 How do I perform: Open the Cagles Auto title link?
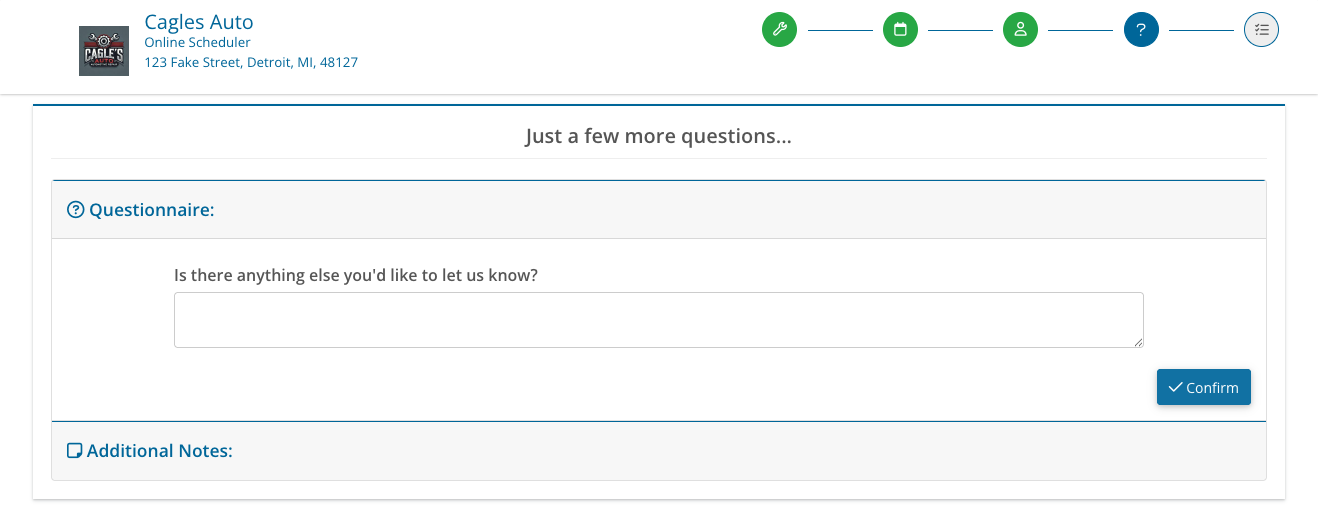click(199, 21)
